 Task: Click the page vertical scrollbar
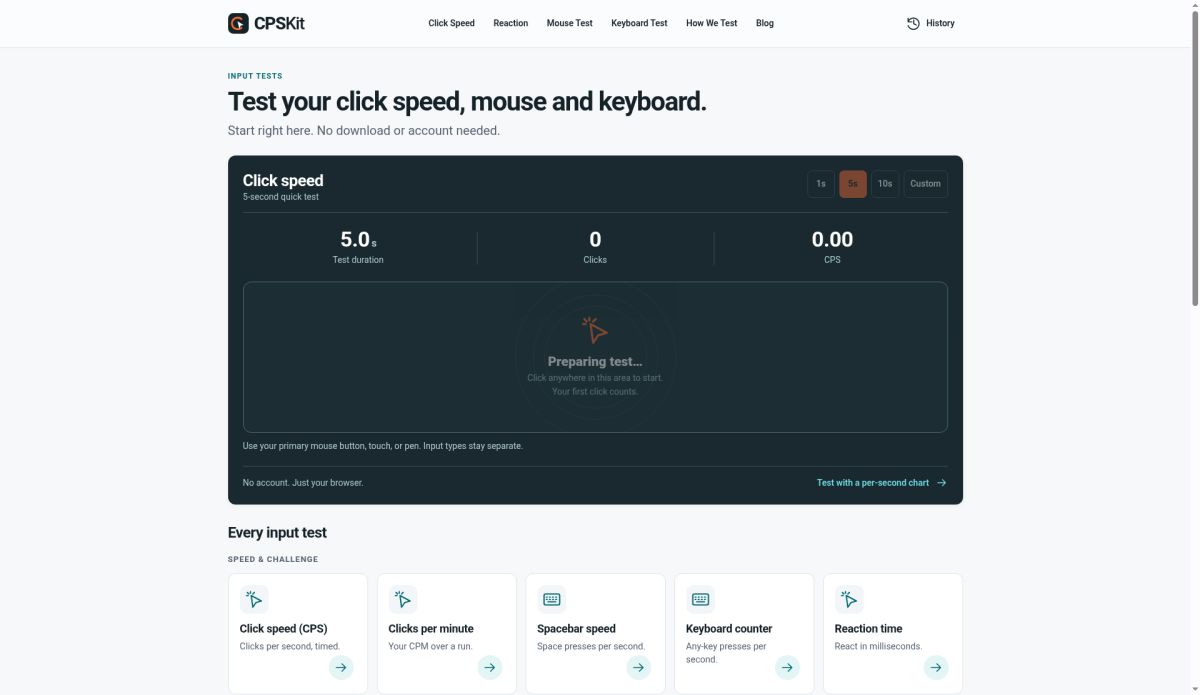coord(1194,160)
